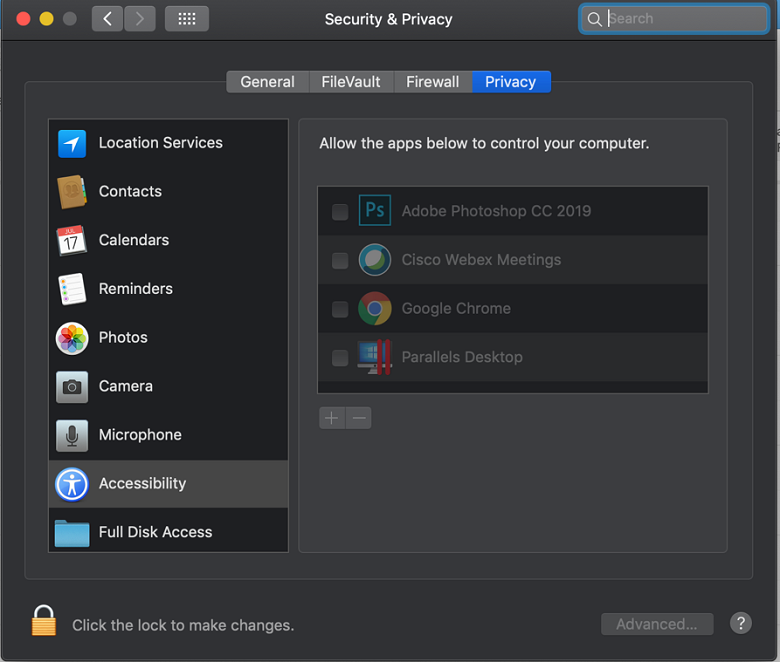Screen dimensions: 780x662
Task: Tick the Parallels Desktop checkbox
Action: [340, 358]
